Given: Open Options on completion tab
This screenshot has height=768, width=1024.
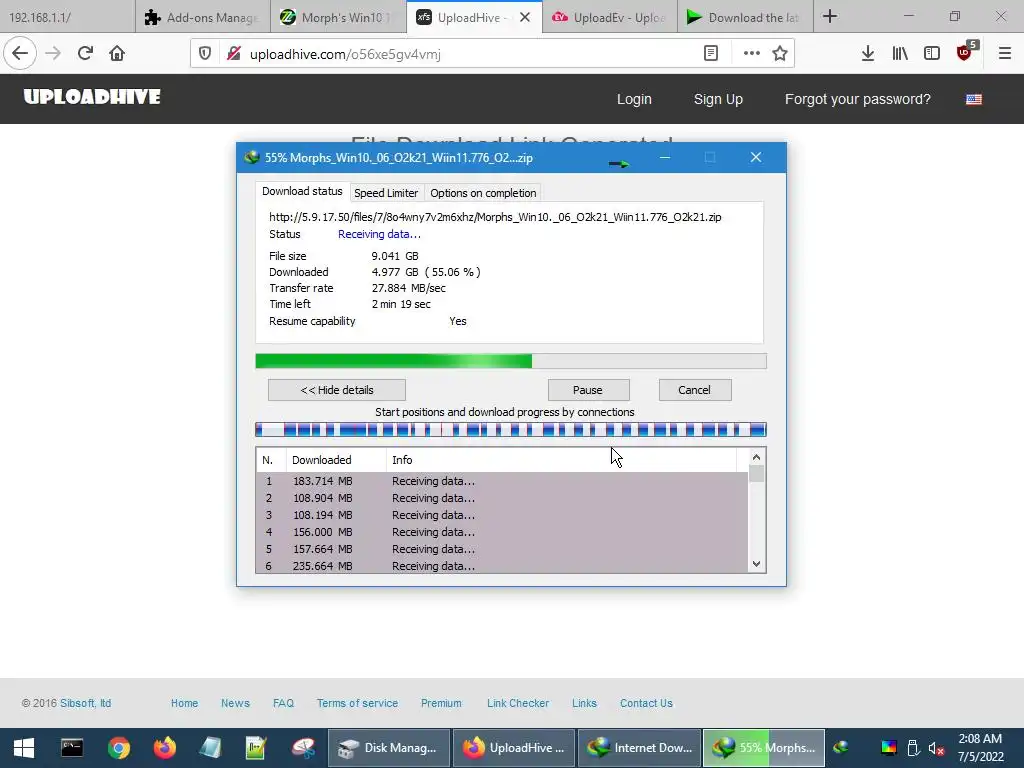Looking at the screenshot, I should [483, 193].
